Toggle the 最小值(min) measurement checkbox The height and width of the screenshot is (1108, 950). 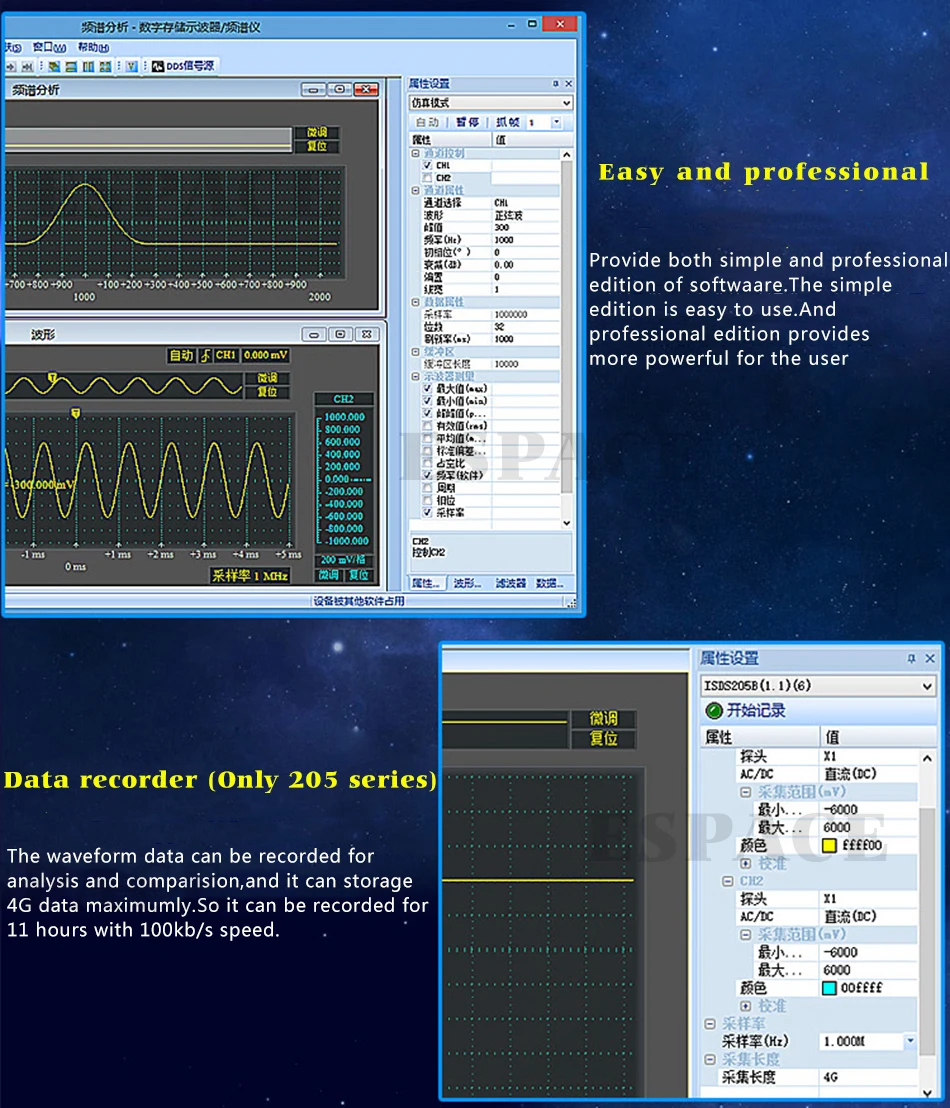click(427, 401)
